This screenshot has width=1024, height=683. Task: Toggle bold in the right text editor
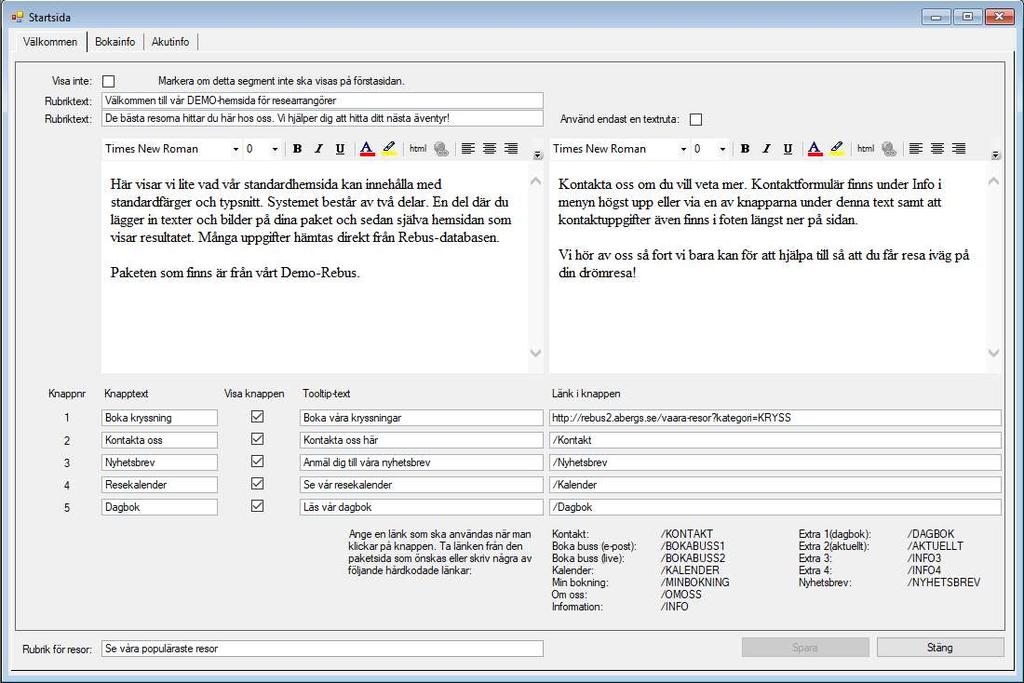(x=745, y=149)
